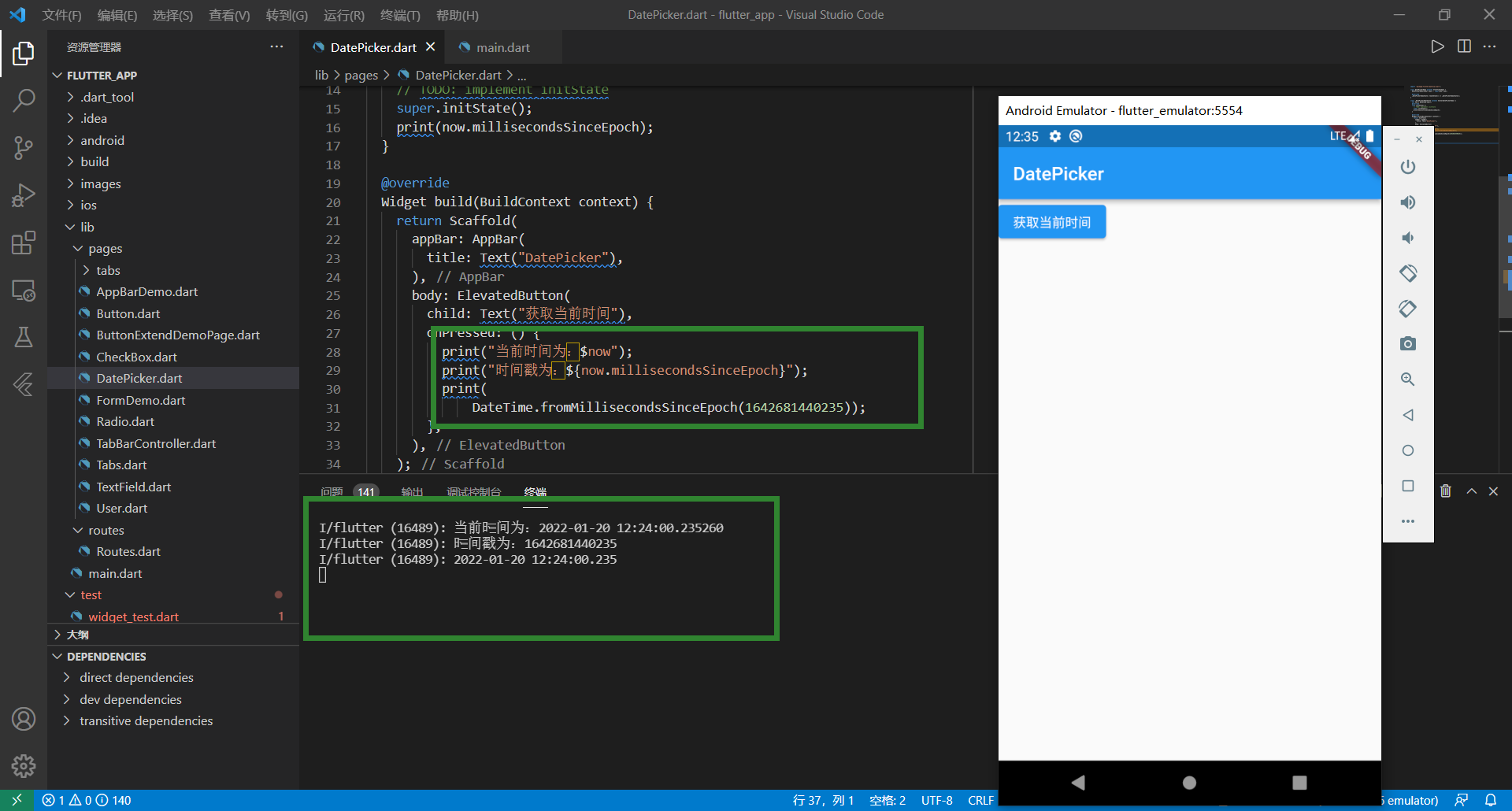Open Explorer panel more actions ellipsis
Image resolution: width=1512 pixels, height=811 pixels.
[276, 46]
